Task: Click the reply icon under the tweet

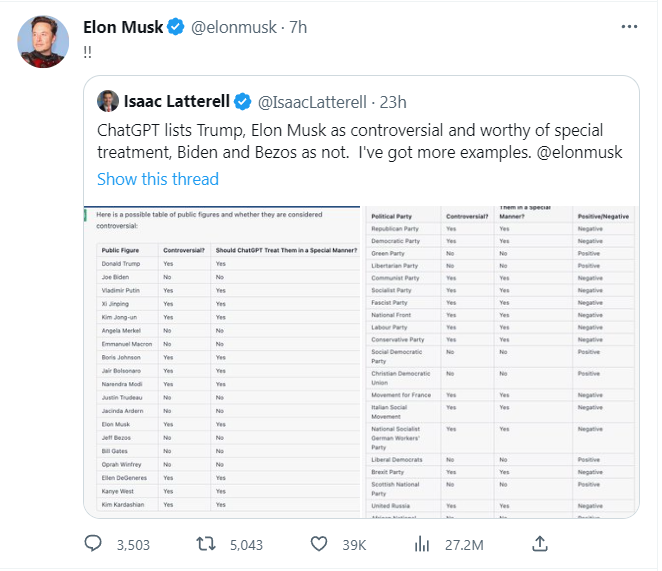Action: click(93, 544)
